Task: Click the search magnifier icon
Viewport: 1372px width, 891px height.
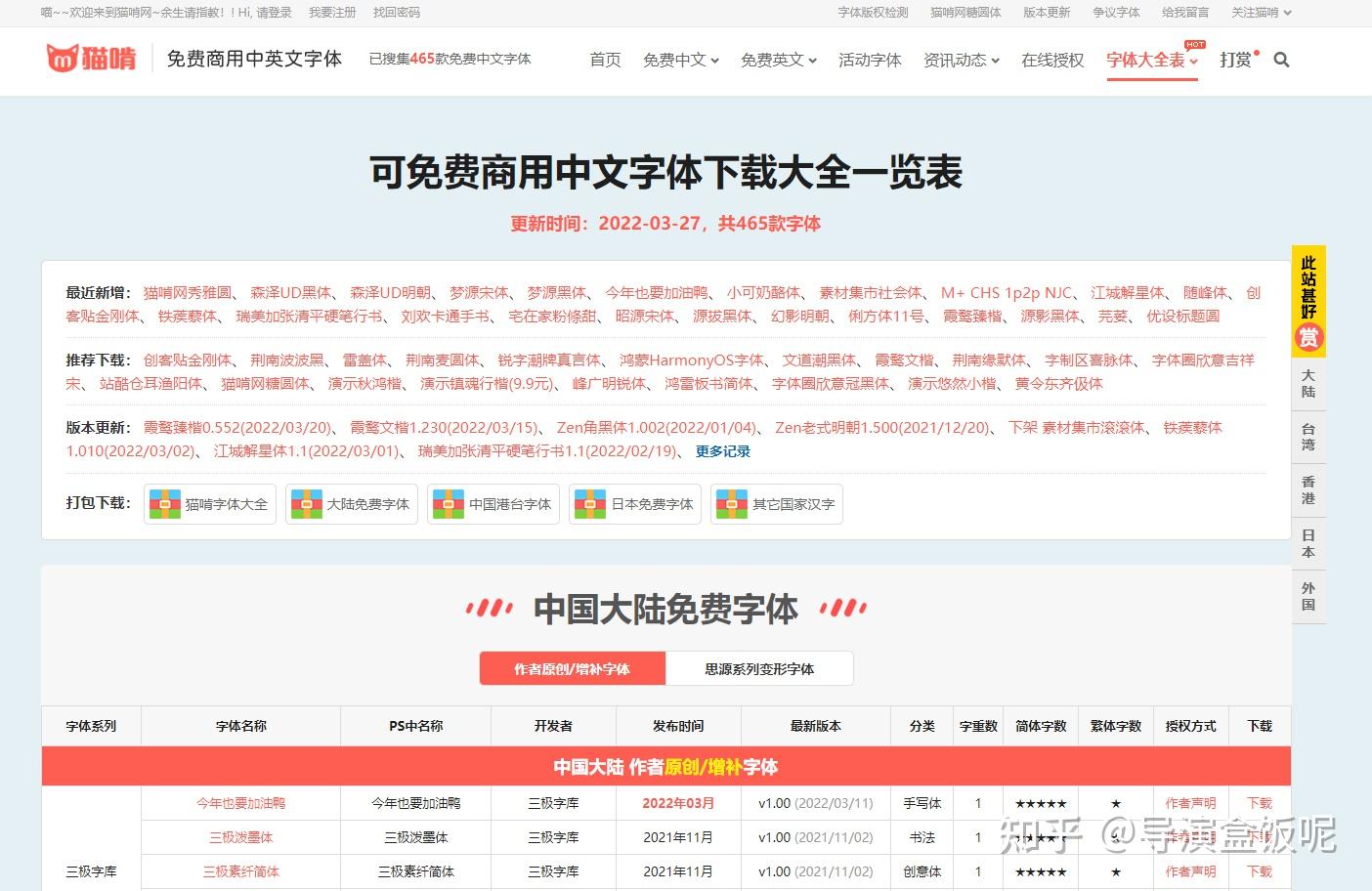Action: [1281, 60]
